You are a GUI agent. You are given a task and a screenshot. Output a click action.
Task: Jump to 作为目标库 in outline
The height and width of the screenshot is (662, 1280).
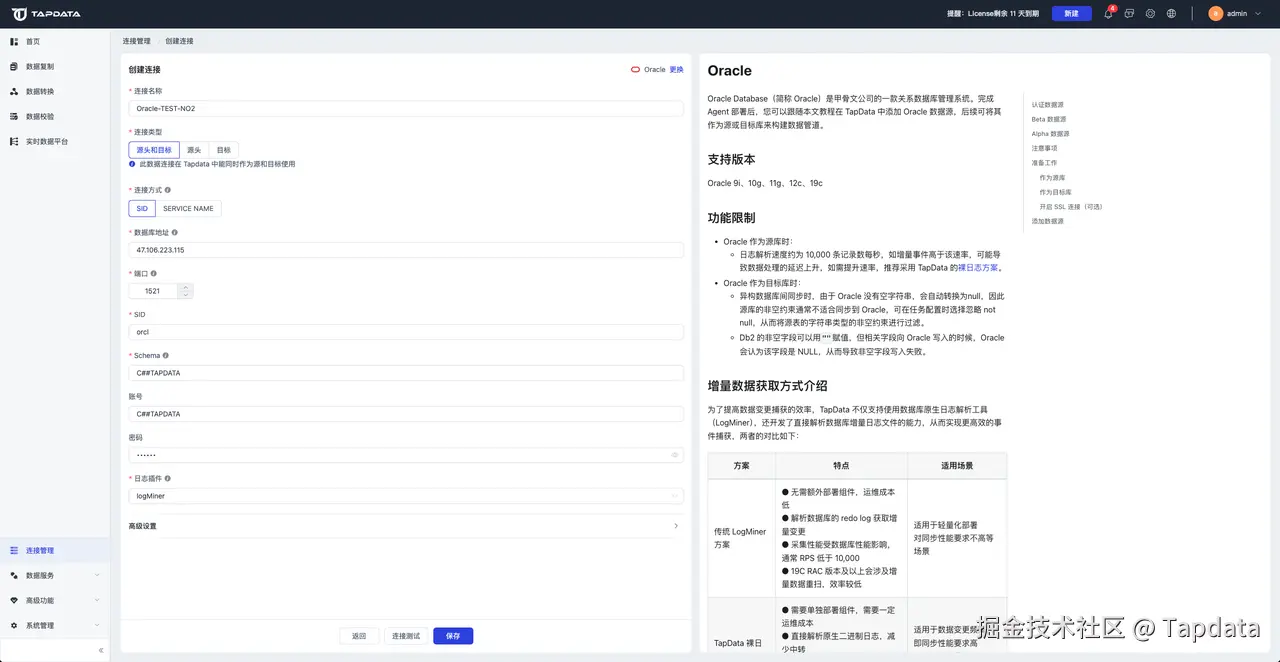tap(1055, 192)
